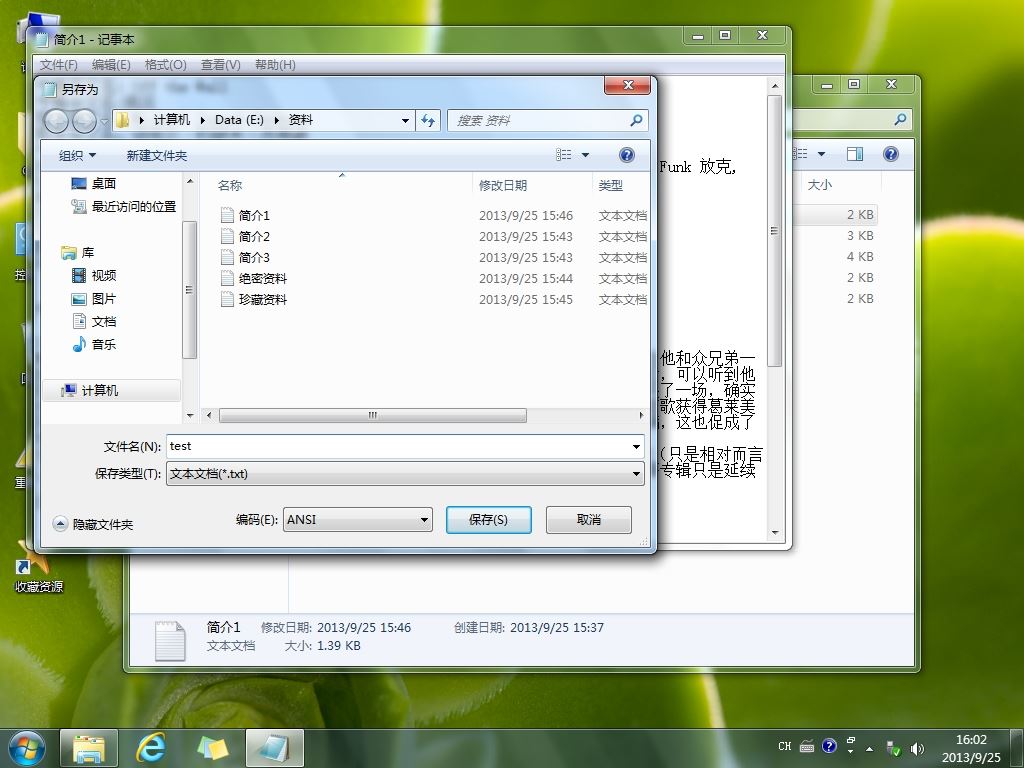Image resolution: width=1024 pixels, height=768 pixels.
Task: Select 简介3 file in the list
Action: tap(254, 257)
